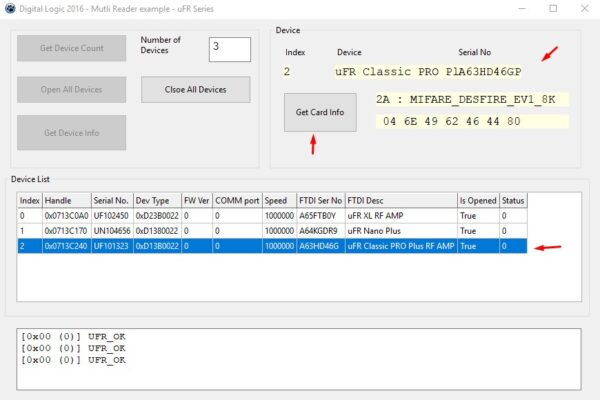Click the Open All Devices button

[x=71, y=89]
